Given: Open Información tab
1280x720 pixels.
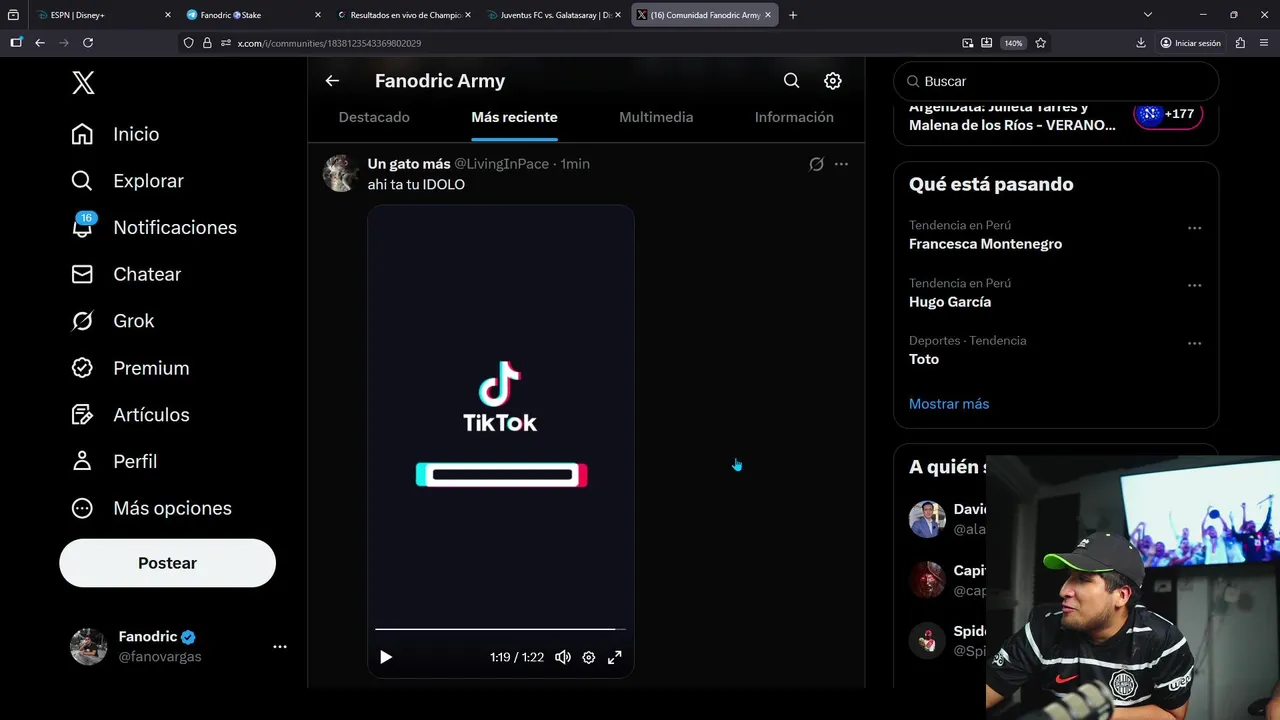Looking at the screenshot, I should (x=794, y=117).
